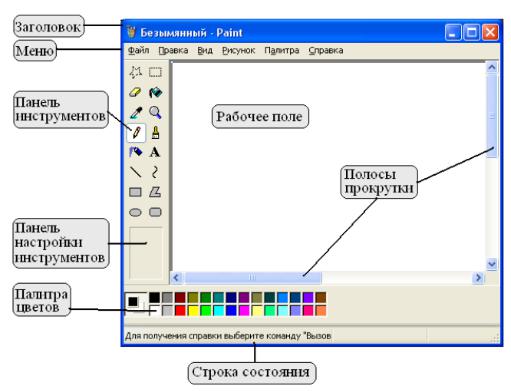The width and height of the screenshot is (511, 391).
Task: Click the status bar help text
Action: [x=228, y=336]
